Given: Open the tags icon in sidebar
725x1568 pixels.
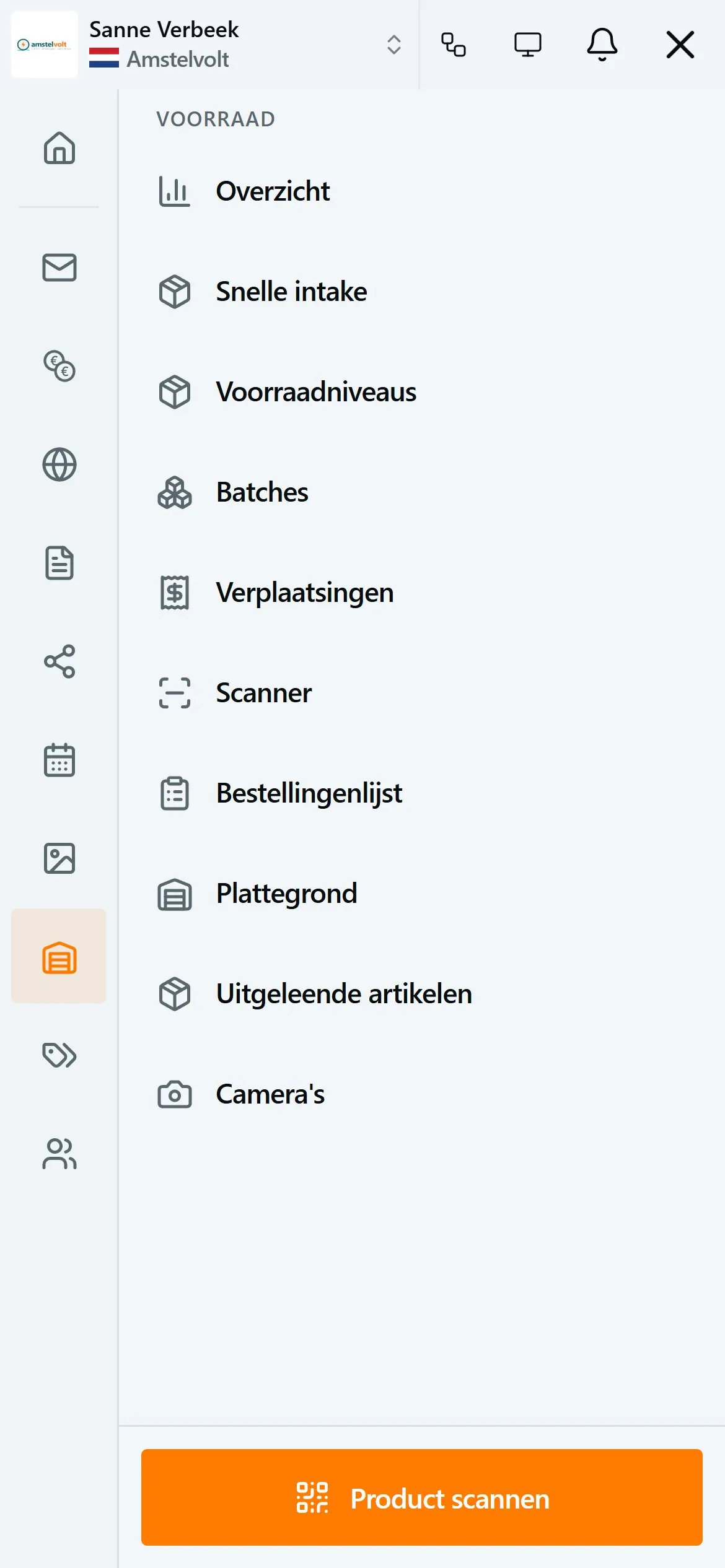Looking at the screenshot, I should [59, 1055].
